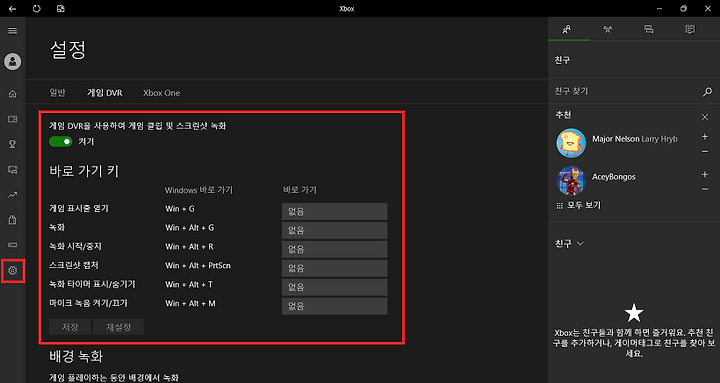Open Major Nelson's avatar
Viewport: 720px width, 383px height.
[571, 143]
